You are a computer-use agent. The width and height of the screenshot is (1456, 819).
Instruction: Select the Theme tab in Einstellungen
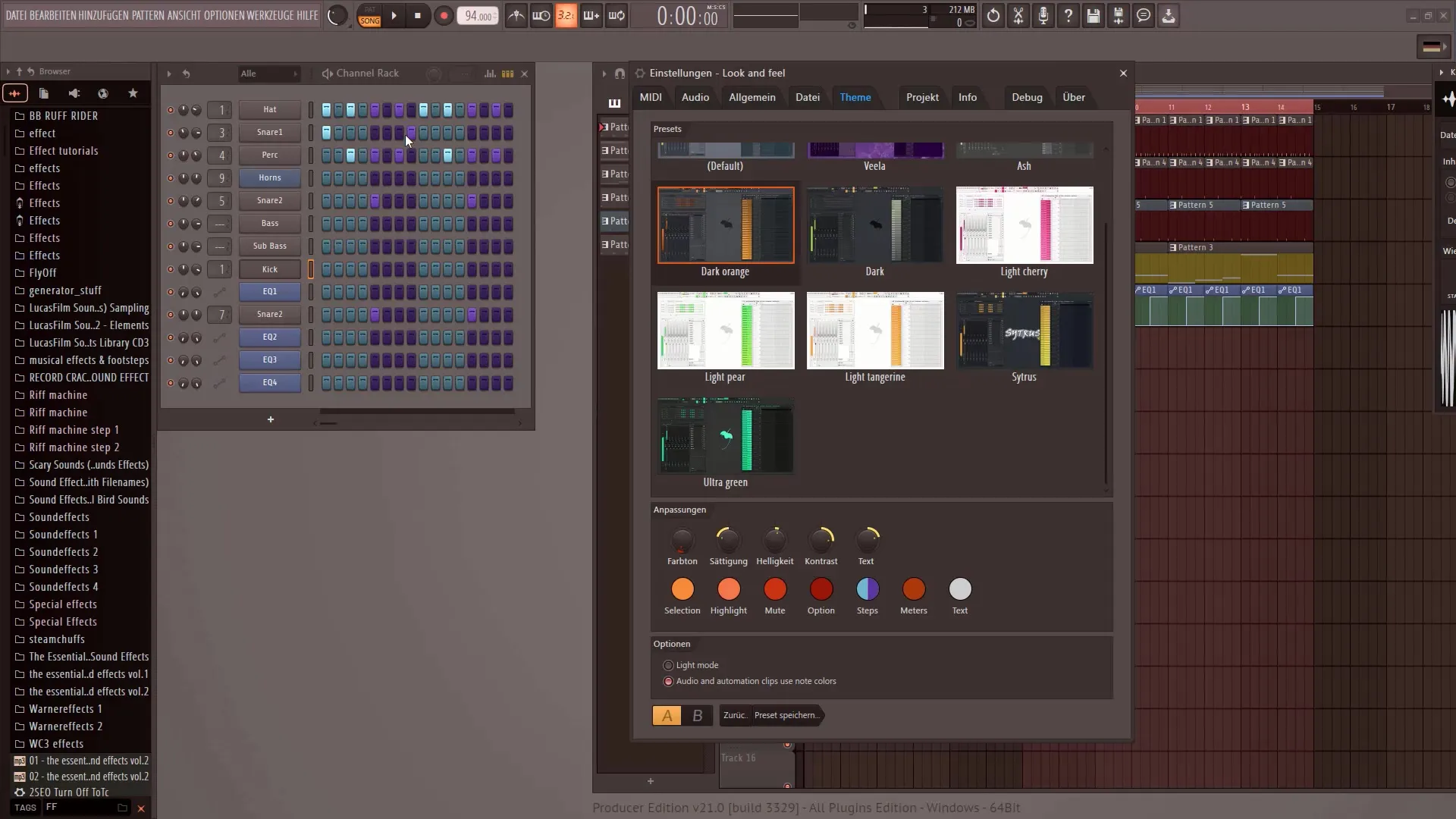[x=855, y=97]
